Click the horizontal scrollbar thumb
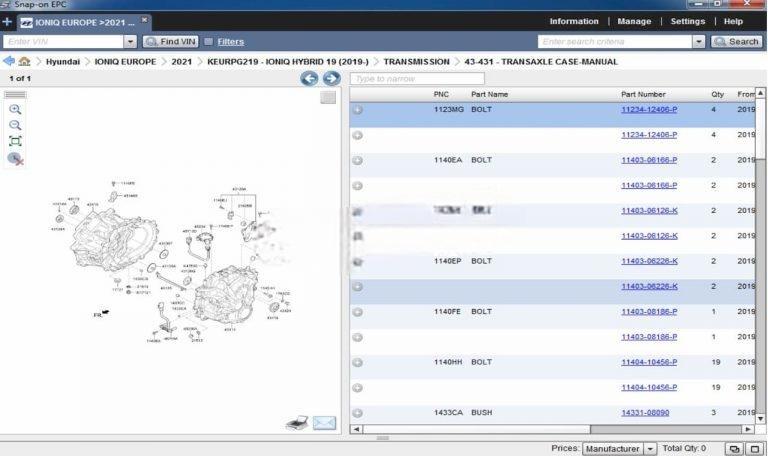Image resolution: width=768 pixels, height=456 pixels. [477, 429]
